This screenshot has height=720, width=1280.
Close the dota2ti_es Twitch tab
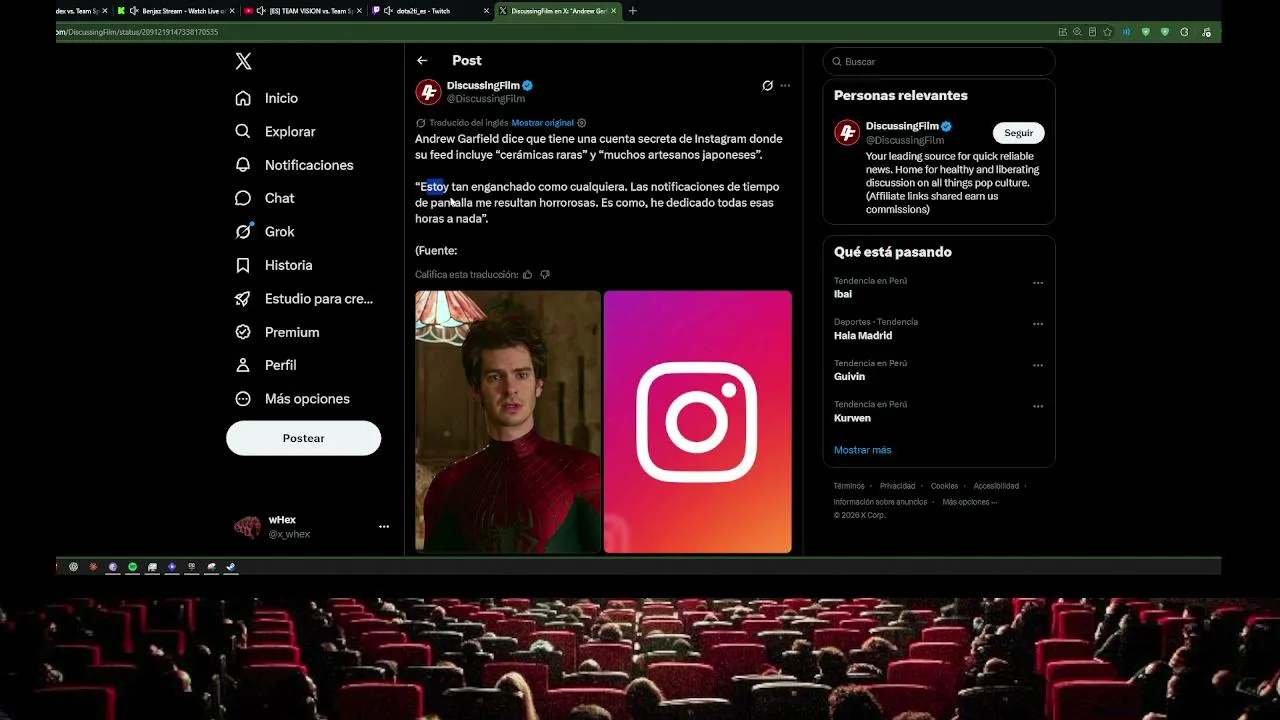point(487,11)
